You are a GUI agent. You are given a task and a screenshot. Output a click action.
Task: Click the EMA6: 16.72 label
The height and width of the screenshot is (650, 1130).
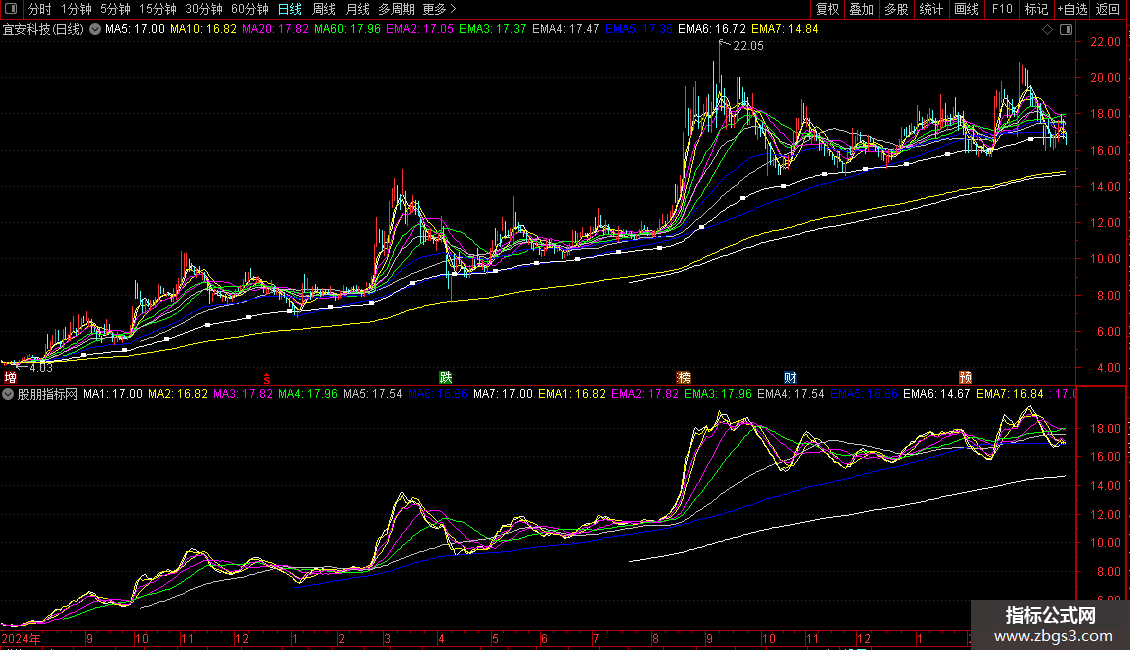(x=712, y=30)
